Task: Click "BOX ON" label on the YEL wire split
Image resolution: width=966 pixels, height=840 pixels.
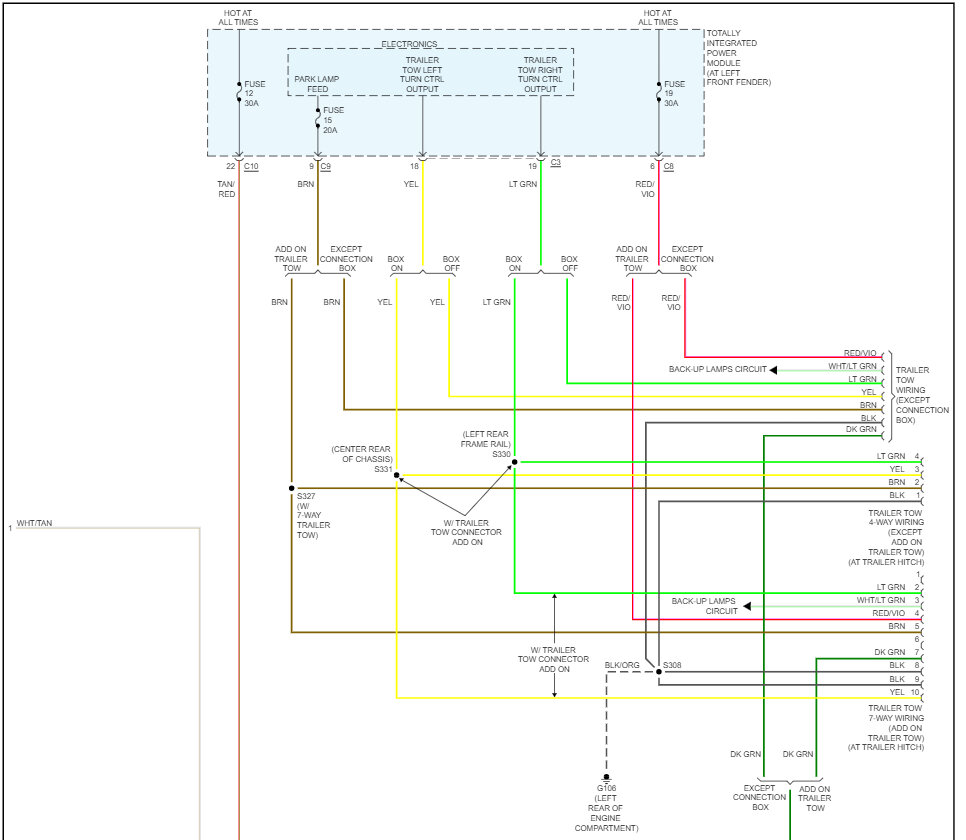Action: pos(396,264)
